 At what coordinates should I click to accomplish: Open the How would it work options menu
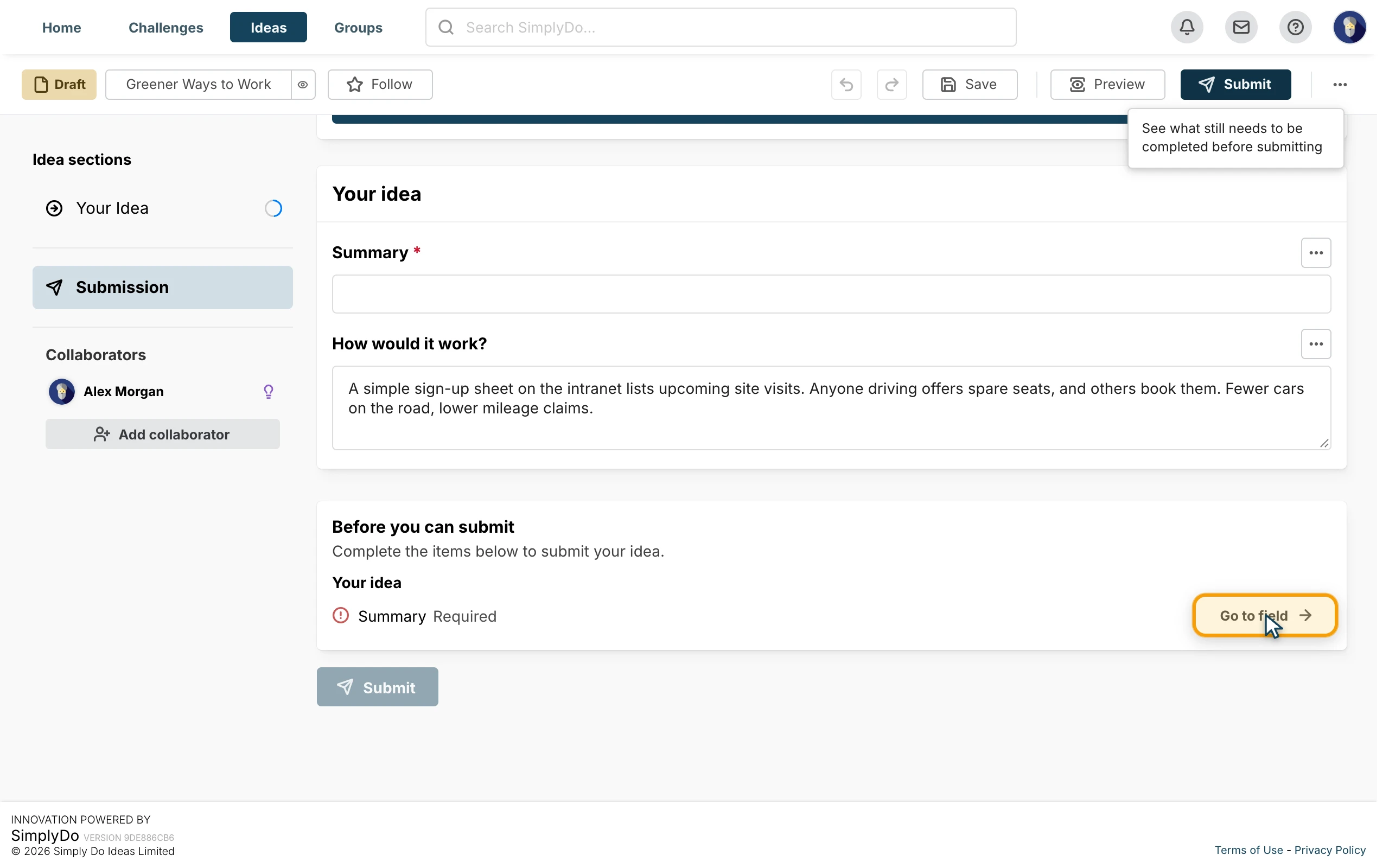pos(1316,344)
